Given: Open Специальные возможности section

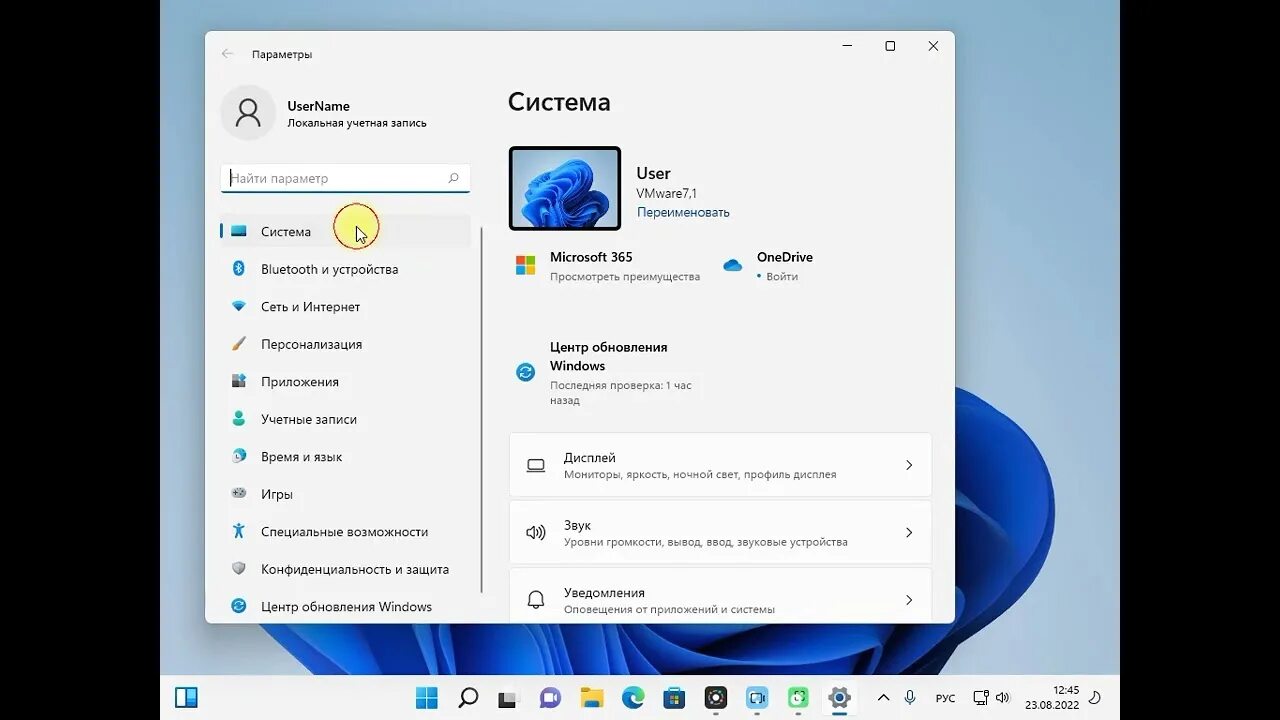Looking at the screenshot, I should click(x=345, y=531).
